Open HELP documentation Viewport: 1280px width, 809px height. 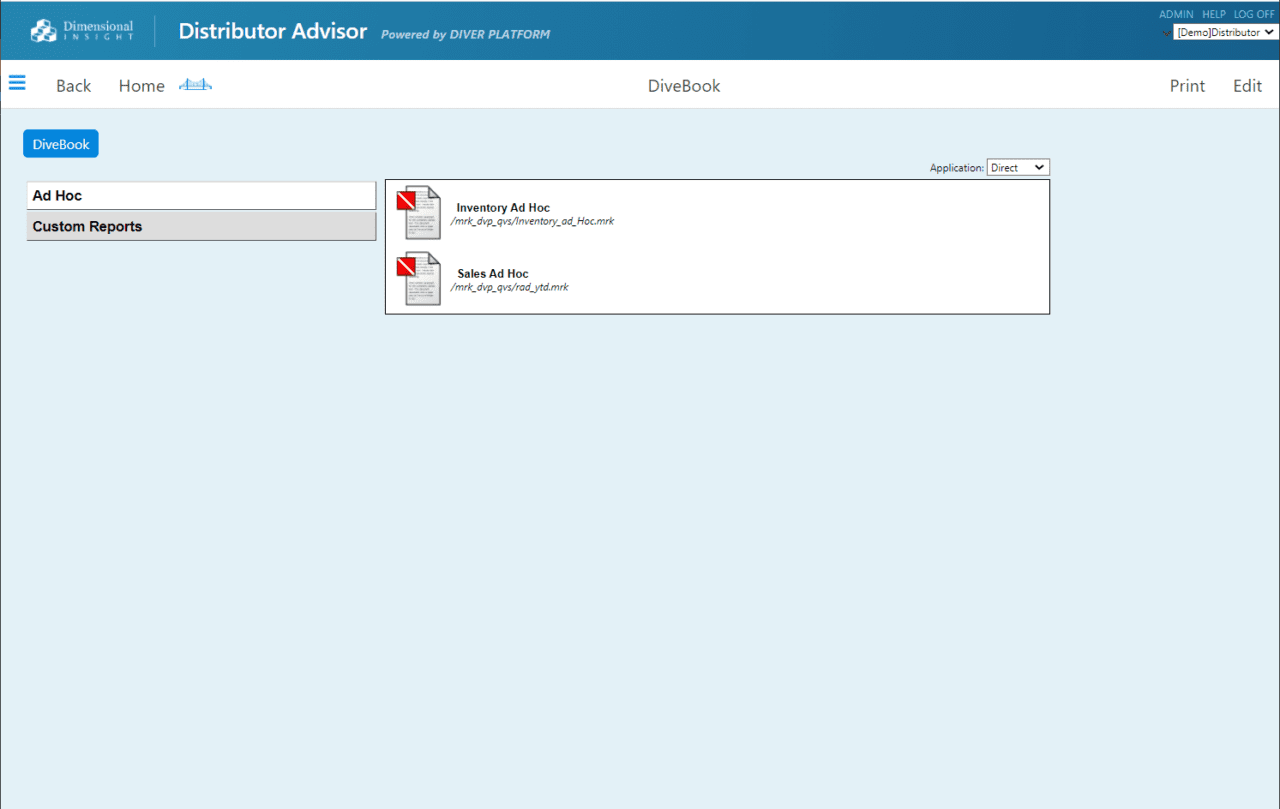(x=1213, y=14)
